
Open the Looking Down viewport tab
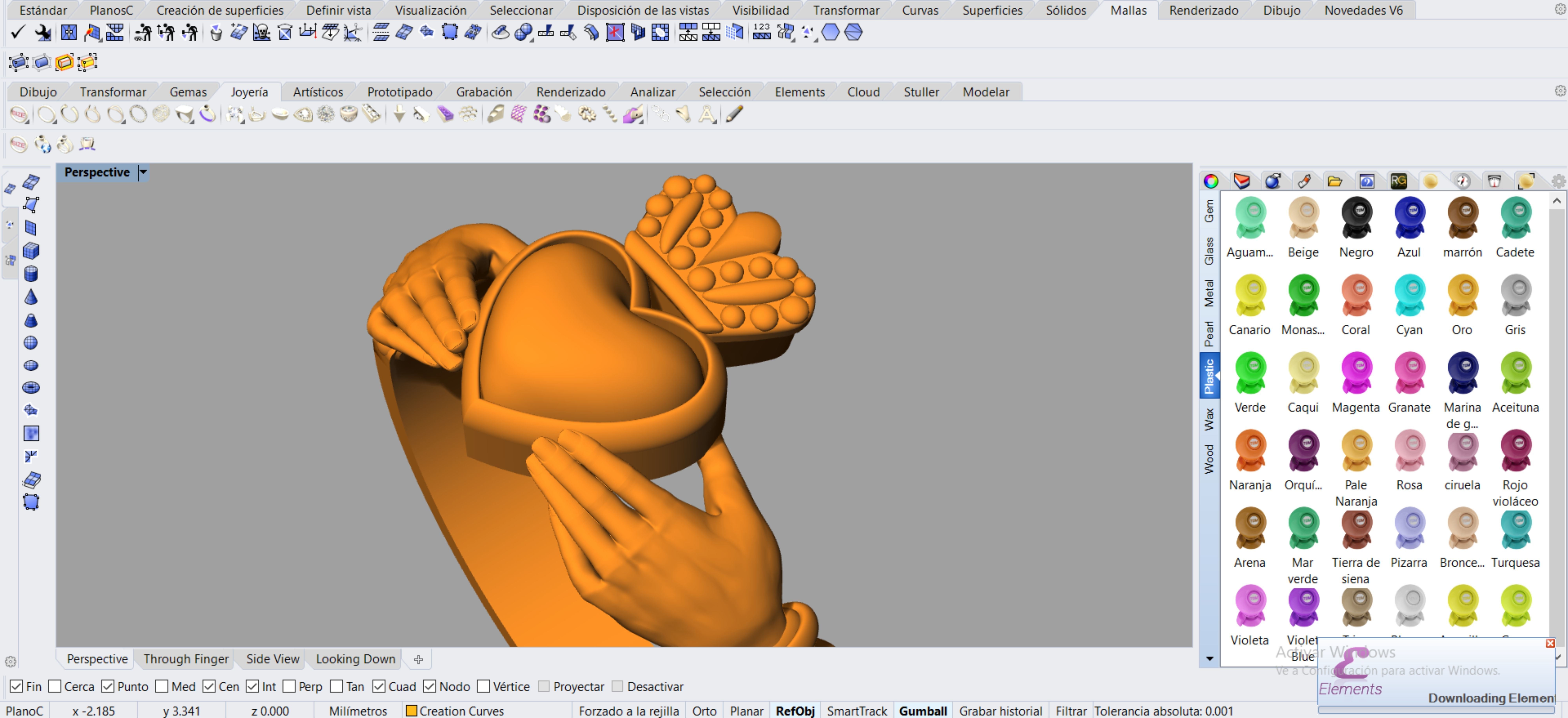tap(356, 659)
